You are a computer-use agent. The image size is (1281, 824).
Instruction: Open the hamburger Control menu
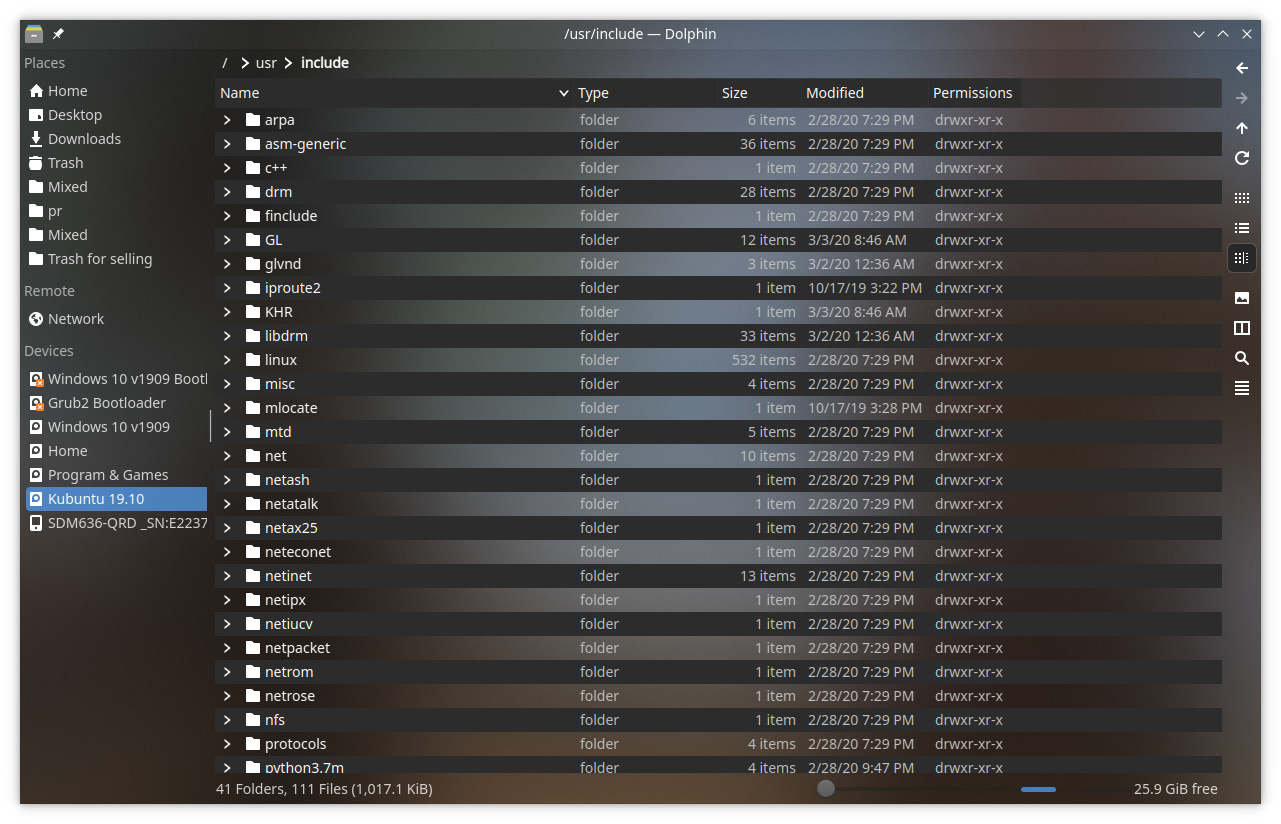coord(1242,388)
